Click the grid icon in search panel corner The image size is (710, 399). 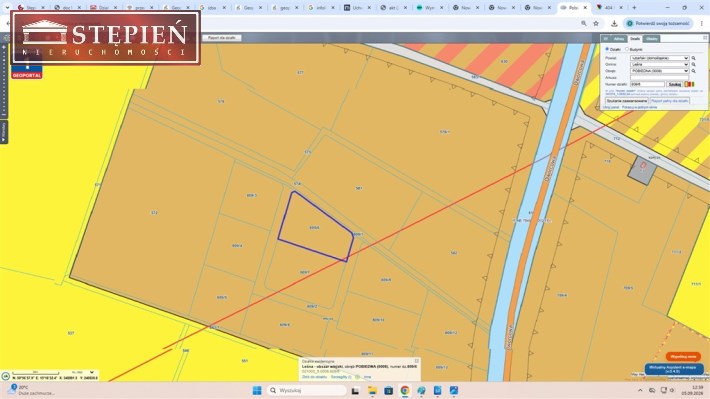pyautogui.click(x=705, y=38)
